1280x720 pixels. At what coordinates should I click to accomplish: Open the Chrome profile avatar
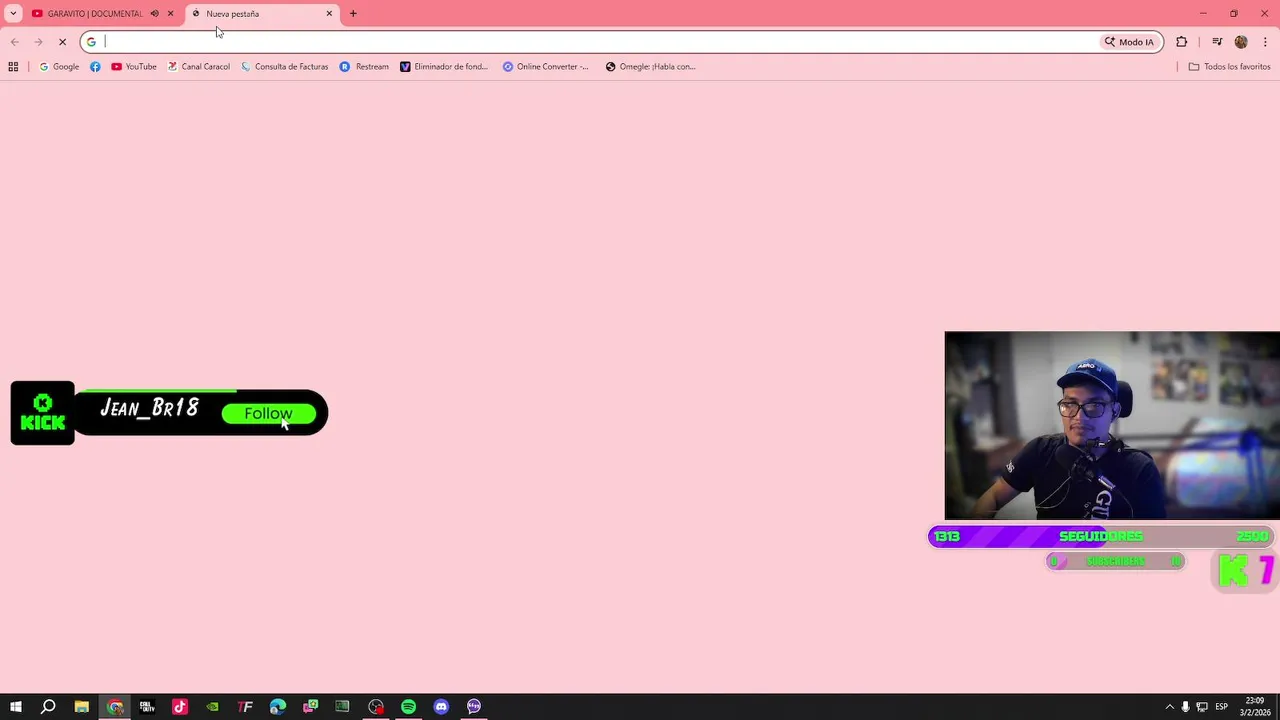coord(1241,42)
